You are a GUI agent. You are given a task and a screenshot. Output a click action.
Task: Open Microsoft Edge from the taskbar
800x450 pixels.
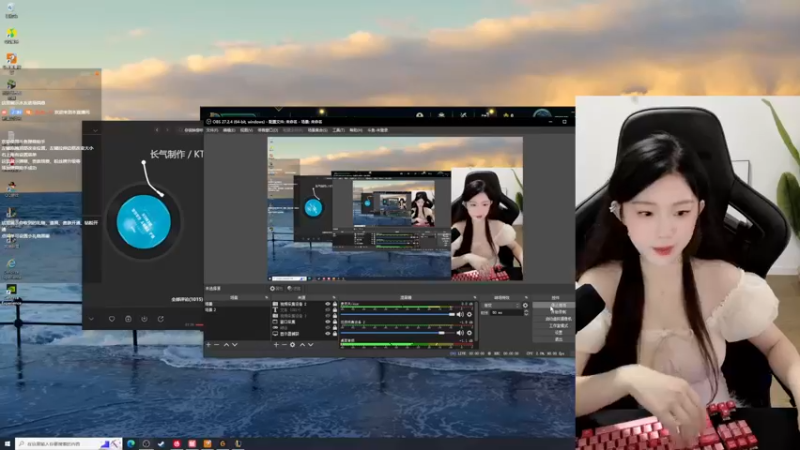(131, 444)
